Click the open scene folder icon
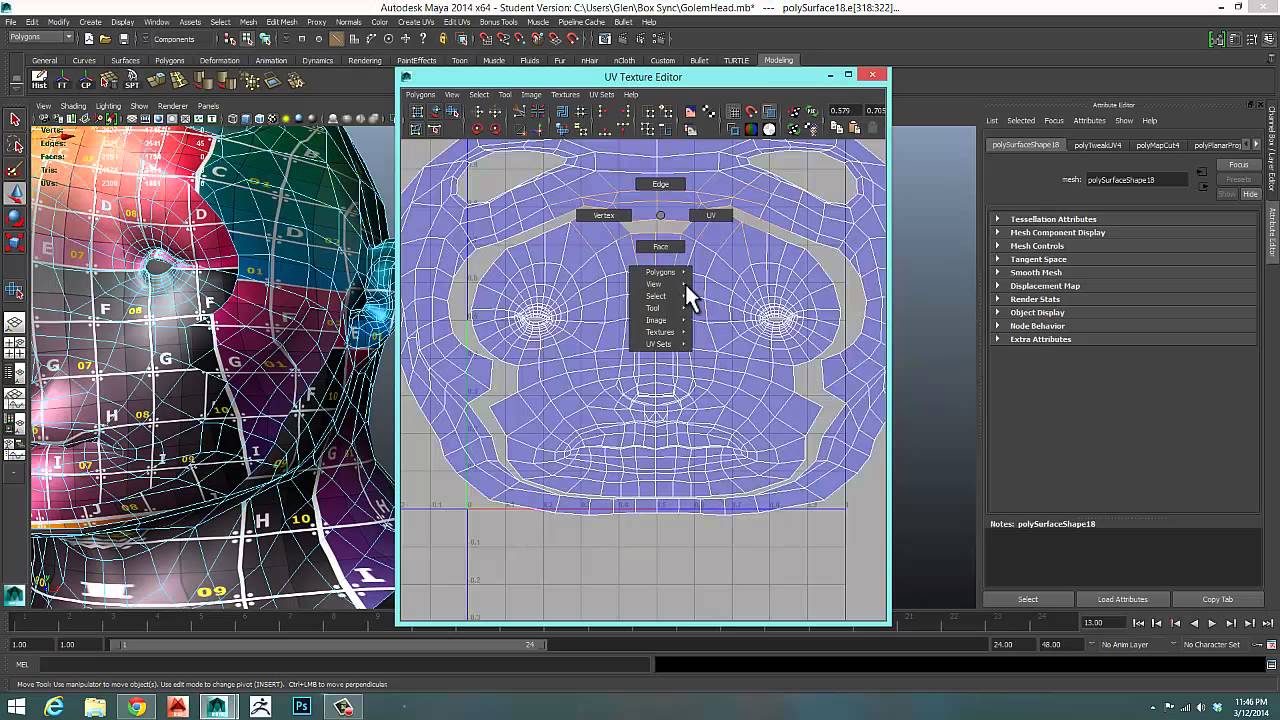Image resolution: width=1280 pixels, height=720 pixels. coord(106,39)
